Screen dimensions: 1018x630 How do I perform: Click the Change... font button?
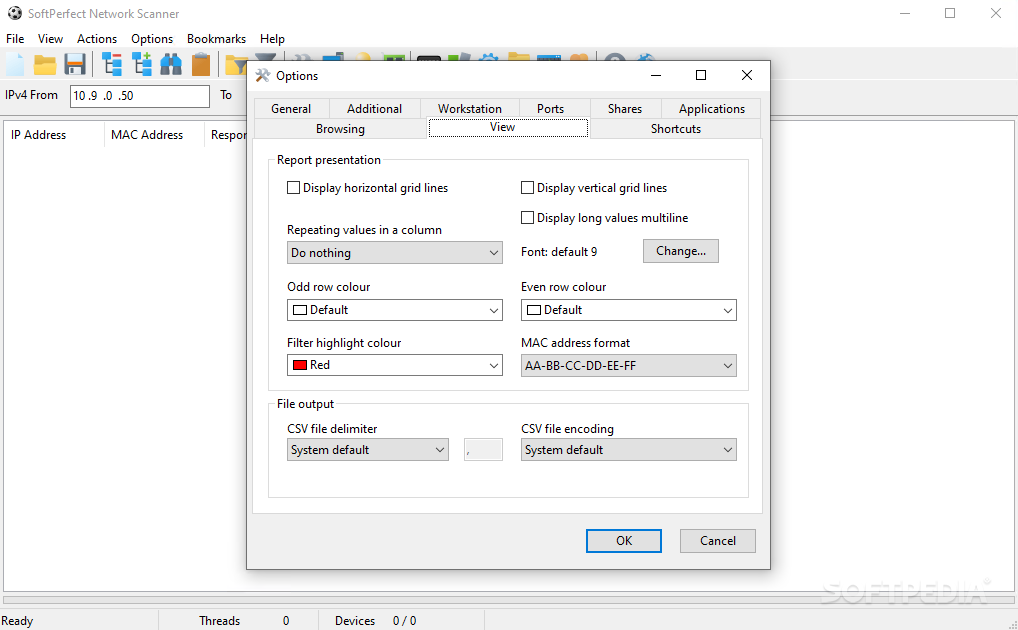680,251
